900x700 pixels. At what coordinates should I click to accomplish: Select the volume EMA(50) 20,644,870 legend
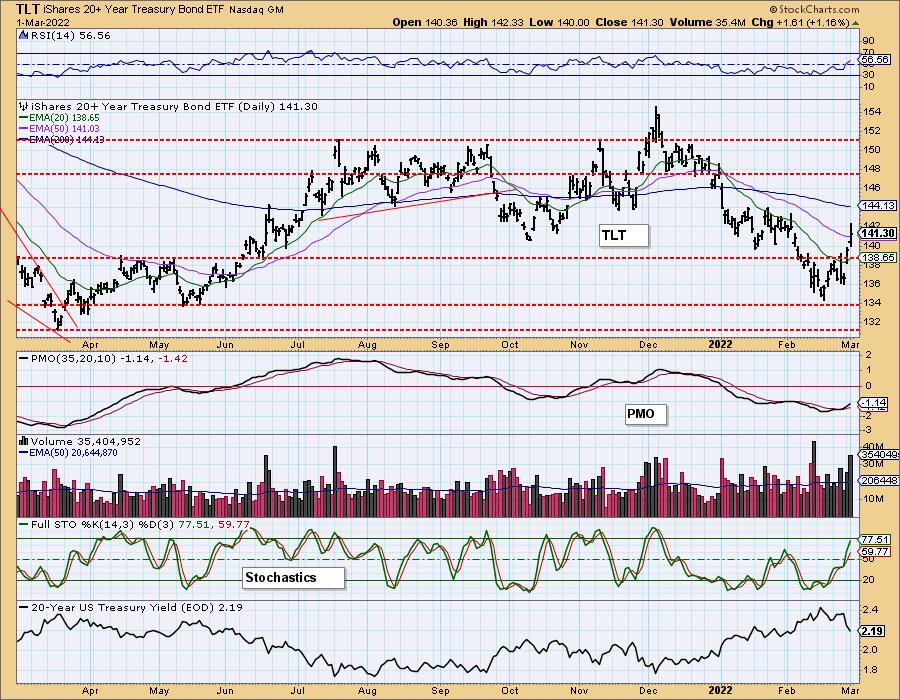(x=68, y=453)
